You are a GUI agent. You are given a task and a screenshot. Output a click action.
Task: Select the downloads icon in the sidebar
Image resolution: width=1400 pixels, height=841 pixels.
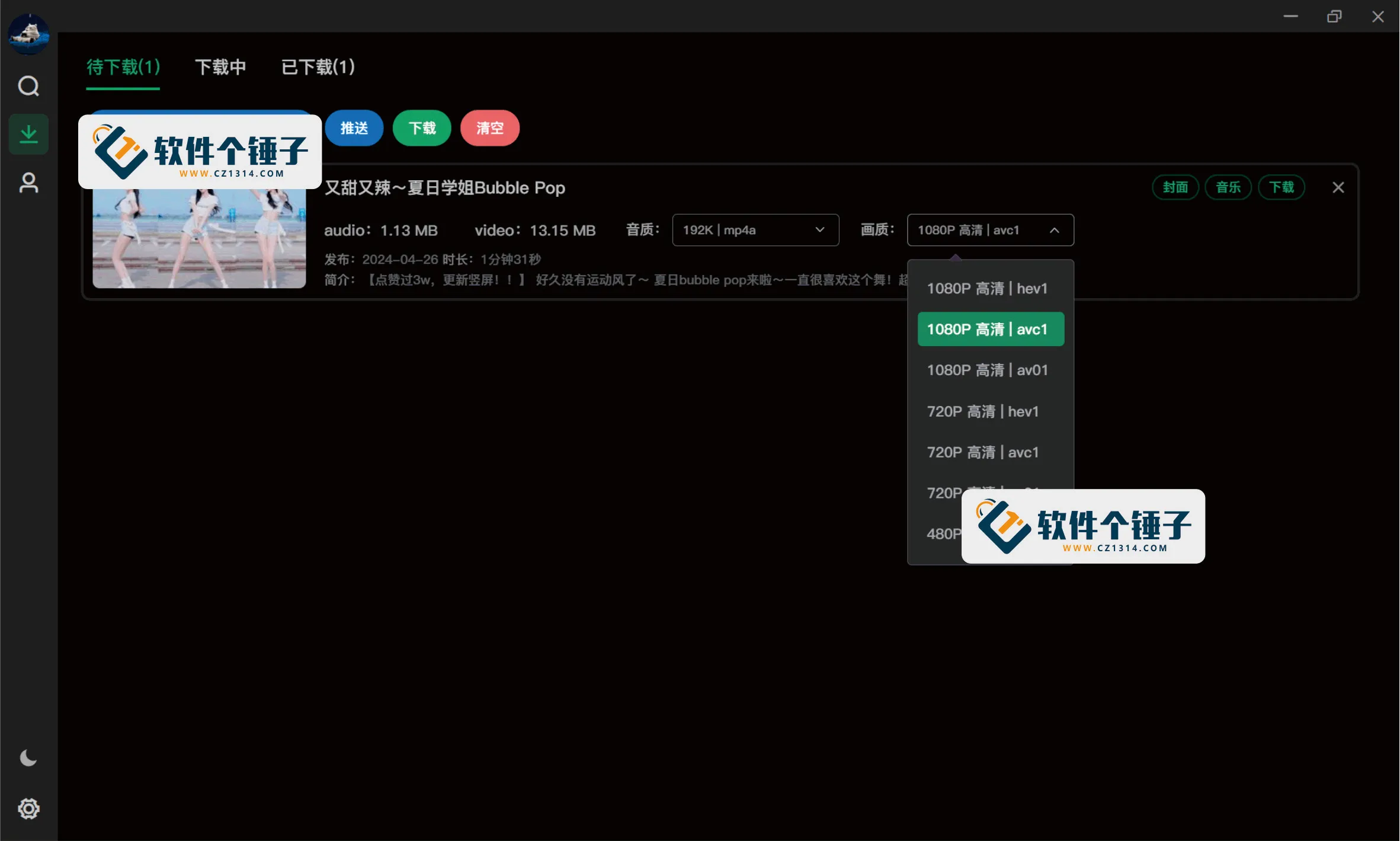28,134
